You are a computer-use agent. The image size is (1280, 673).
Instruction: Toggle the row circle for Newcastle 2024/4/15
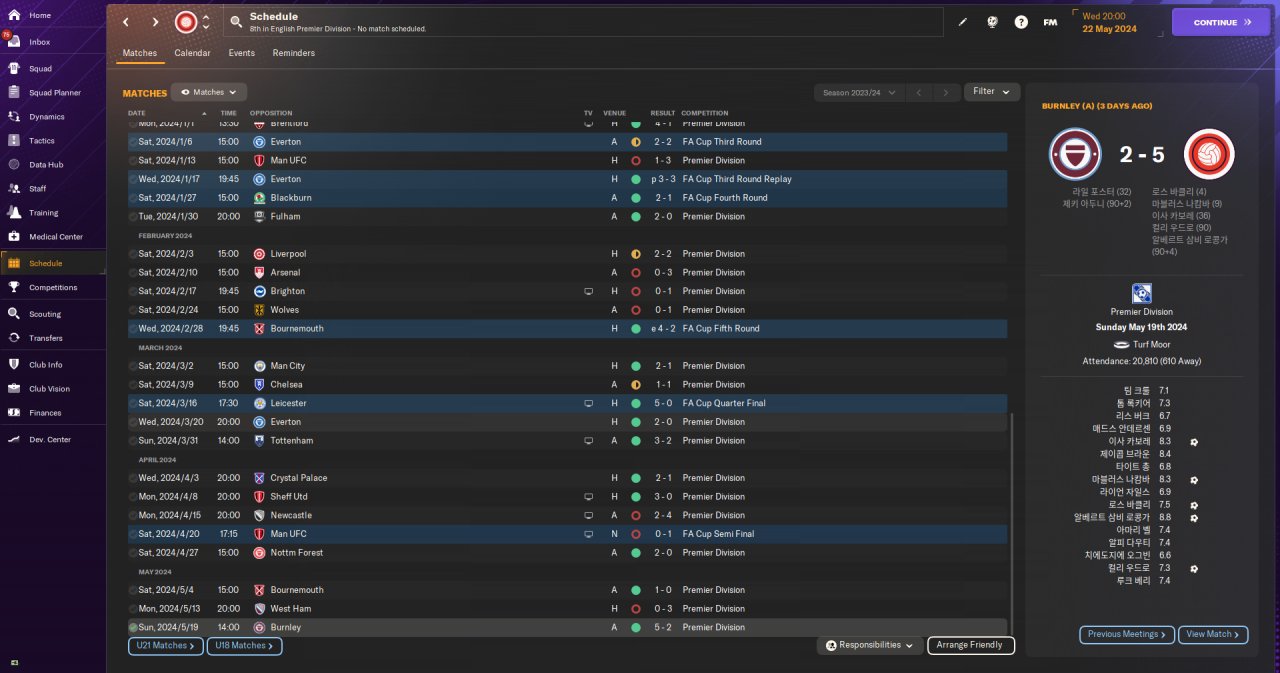133,516
